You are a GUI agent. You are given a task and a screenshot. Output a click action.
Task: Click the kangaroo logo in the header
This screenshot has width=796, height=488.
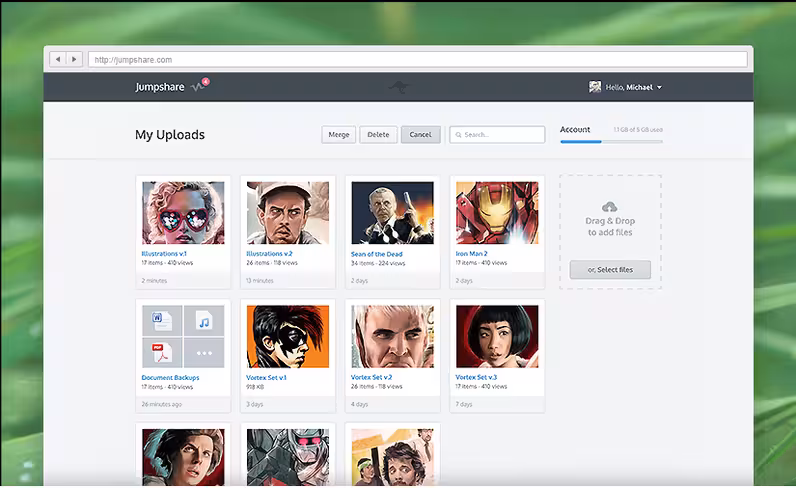pyautogui.click(x=399, y=87)
